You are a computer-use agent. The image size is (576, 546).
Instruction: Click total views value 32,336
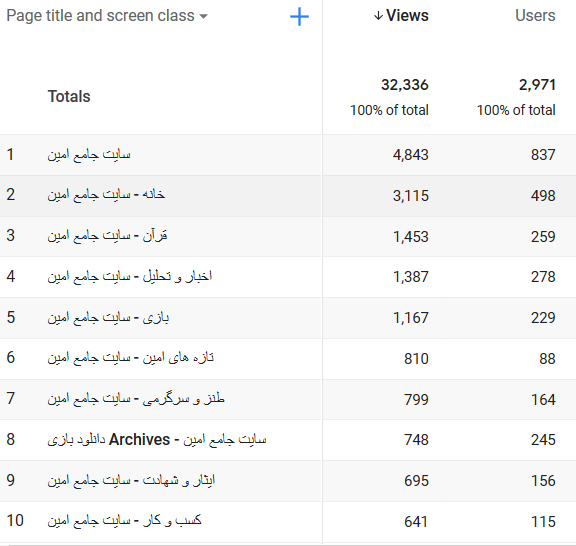point(404,85)
